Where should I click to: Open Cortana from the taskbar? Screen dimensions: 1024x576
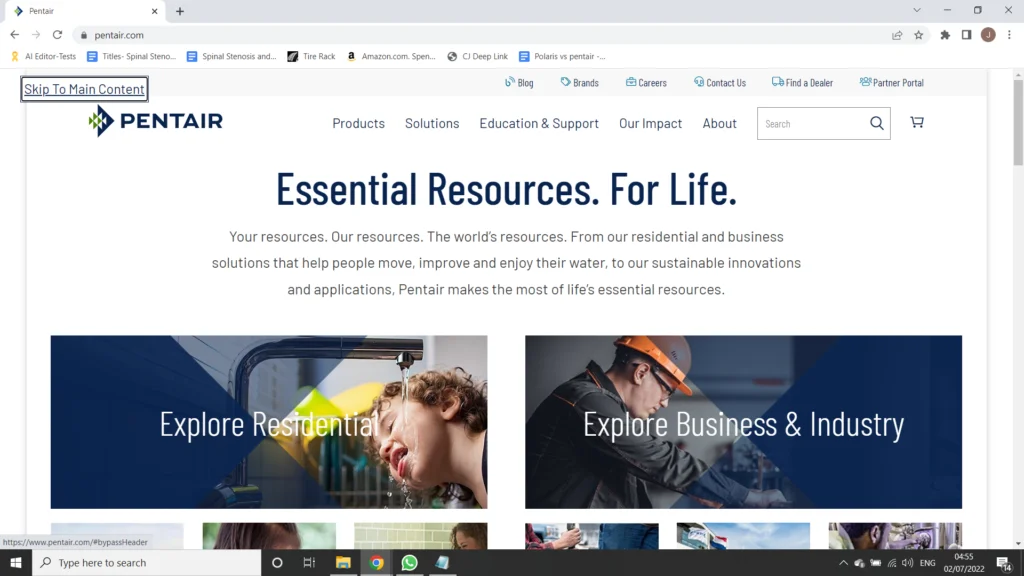(277, 562)
